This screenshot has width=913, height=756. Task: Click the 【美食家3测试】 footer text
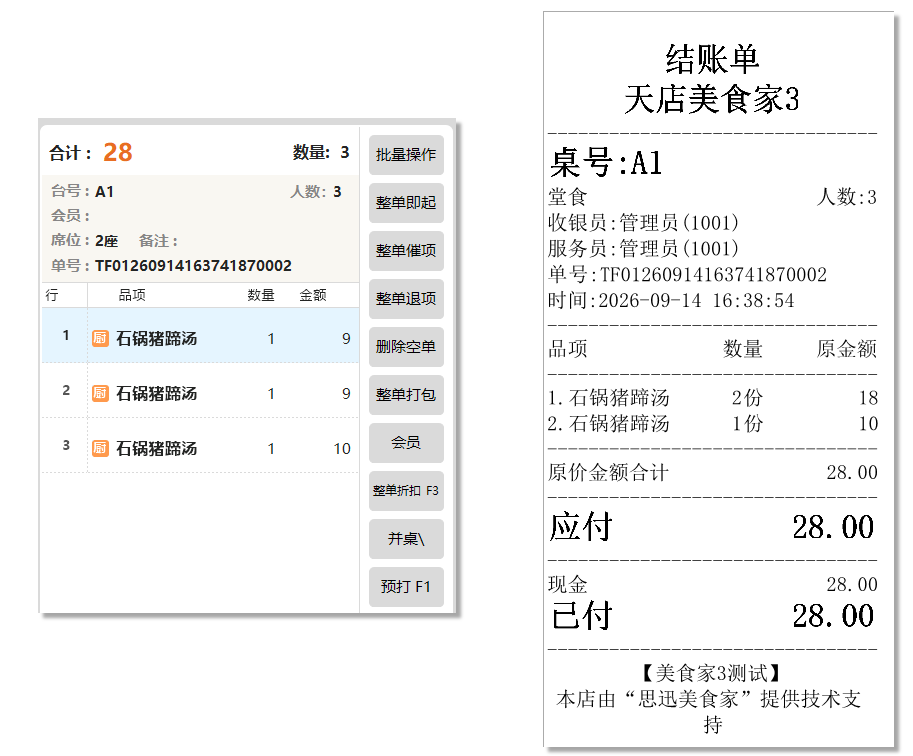(712, 673)
